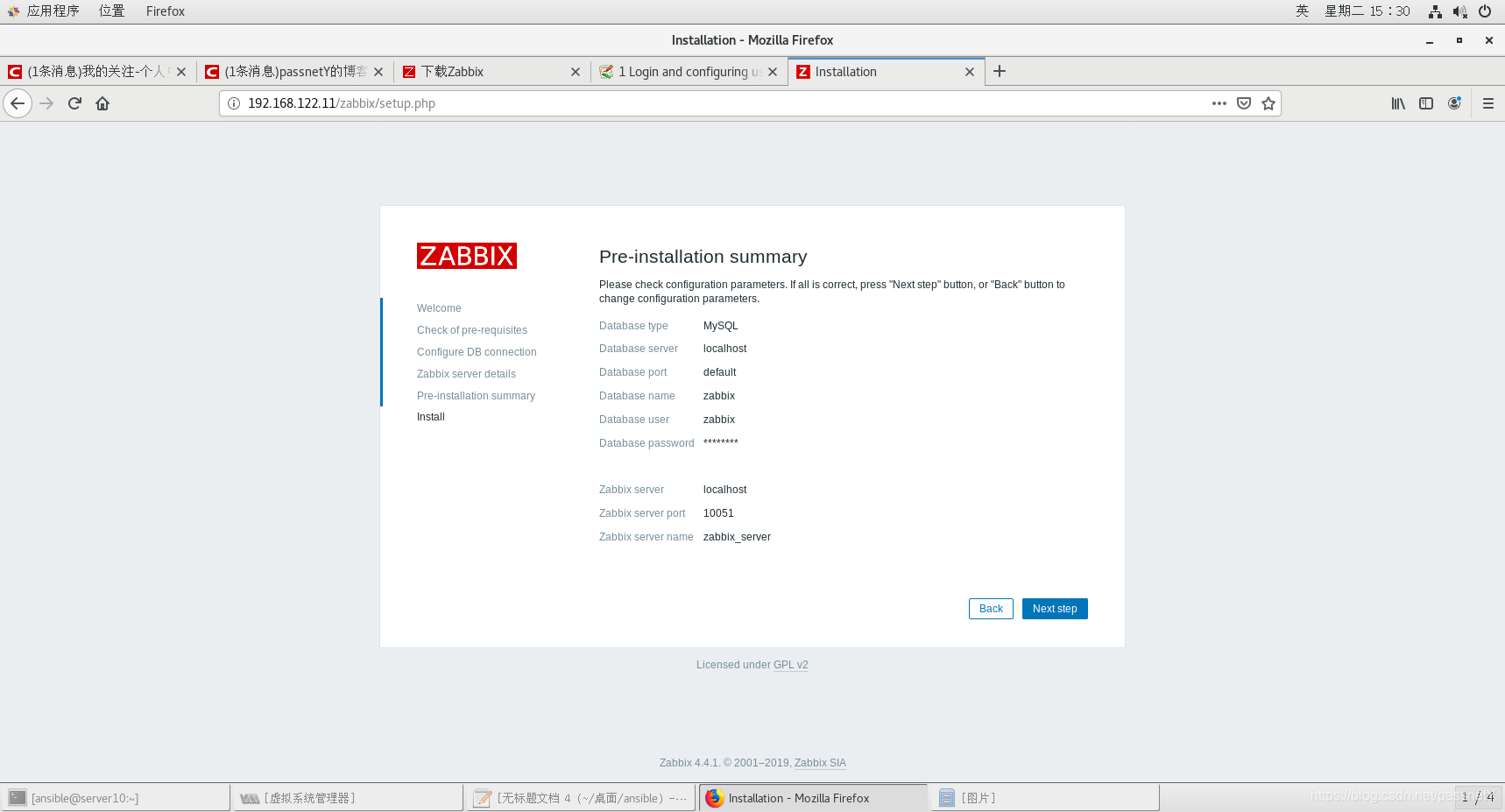The image size is (1505, 812).
Task: Open page actions three-dot menu
Action: (1219, 103)
